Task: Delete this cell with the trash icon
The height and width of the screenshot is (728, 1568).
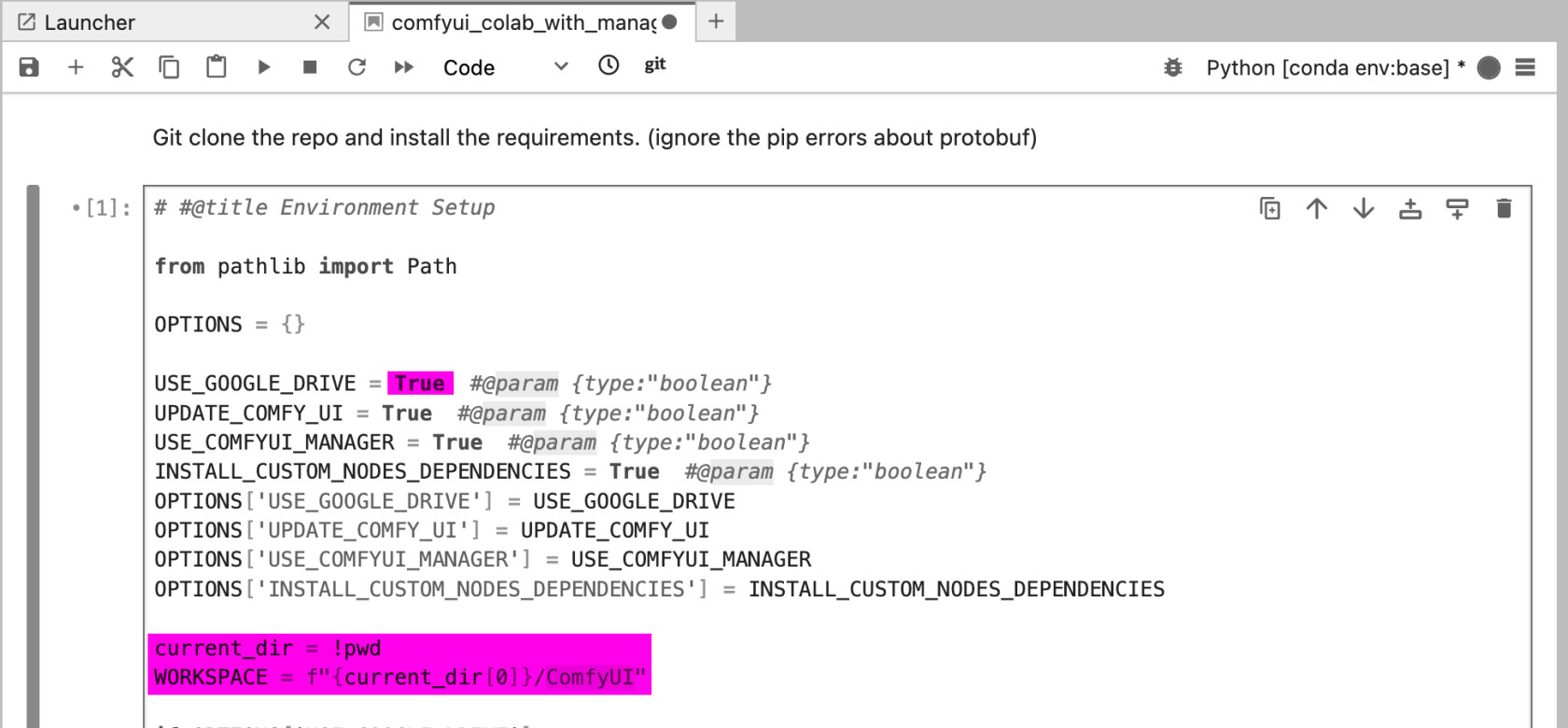Action: [1504, 208]
